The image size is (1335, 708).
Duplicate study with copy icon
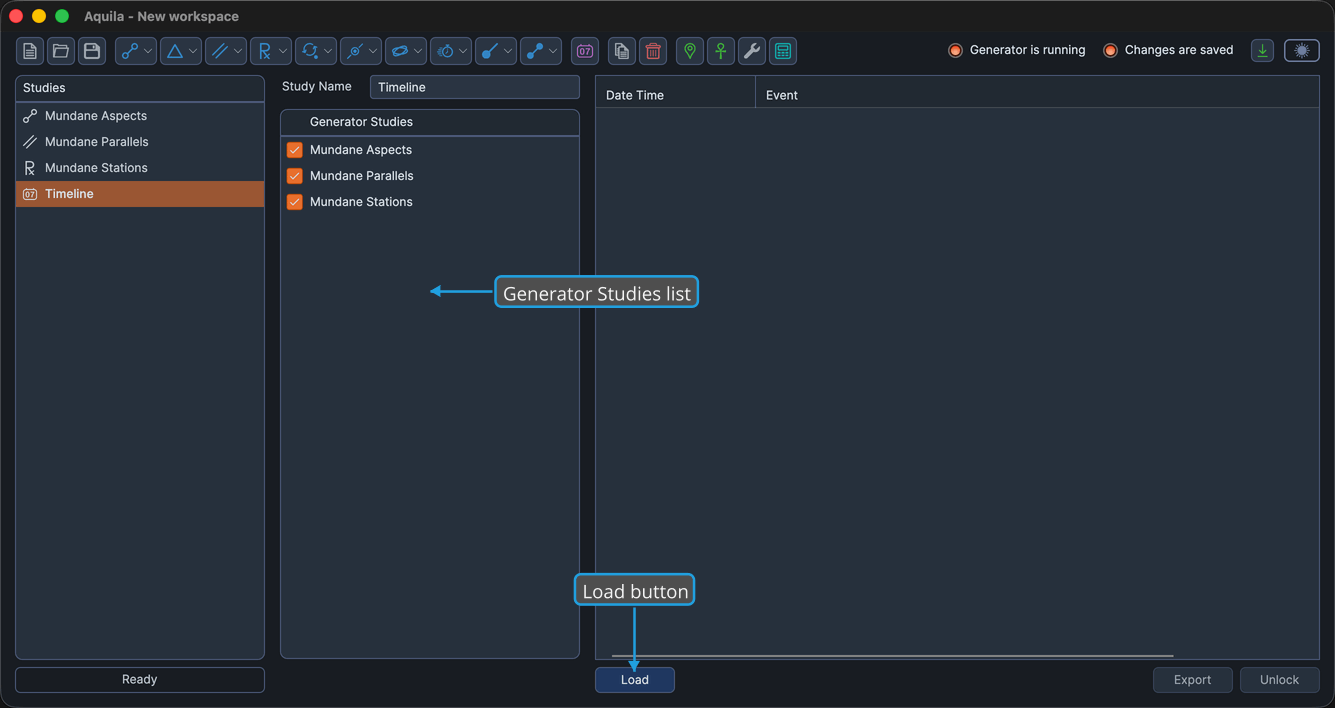coord(622,51)
